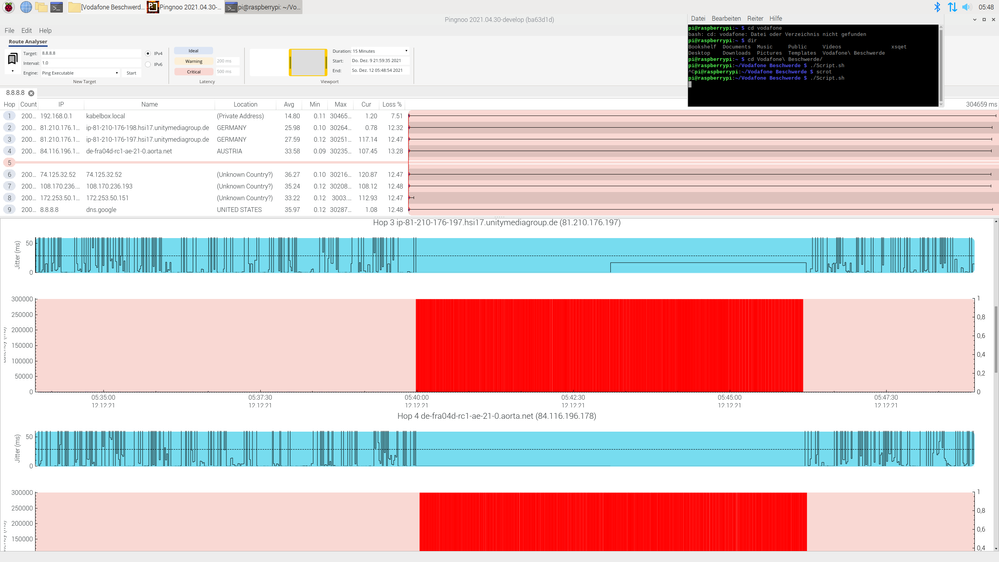This screenshot has height=562, width=999.
Task: Click the Critical latency color label
Action: 194,72
